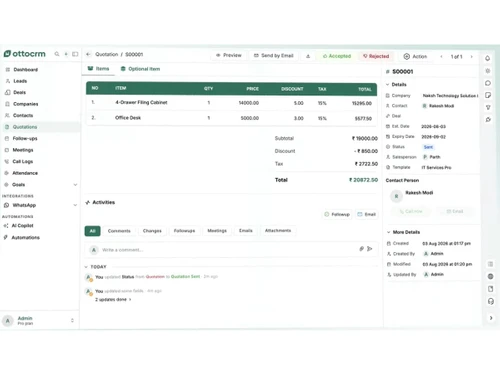
Task: Click the funnel filter icon in right rail
Action: [x=488, y=107]
